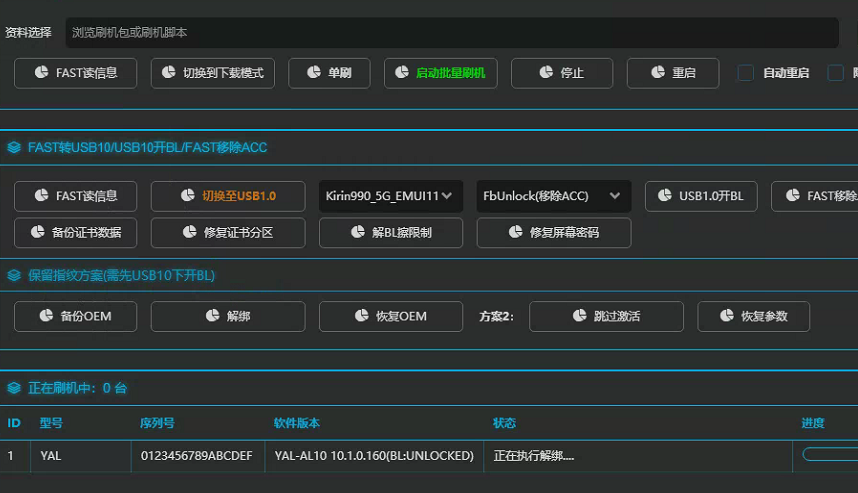This screenshot has width=858, height=493.
Task: Click the 方案2: label
Action: pyautogui.click(x=496, y=317)
